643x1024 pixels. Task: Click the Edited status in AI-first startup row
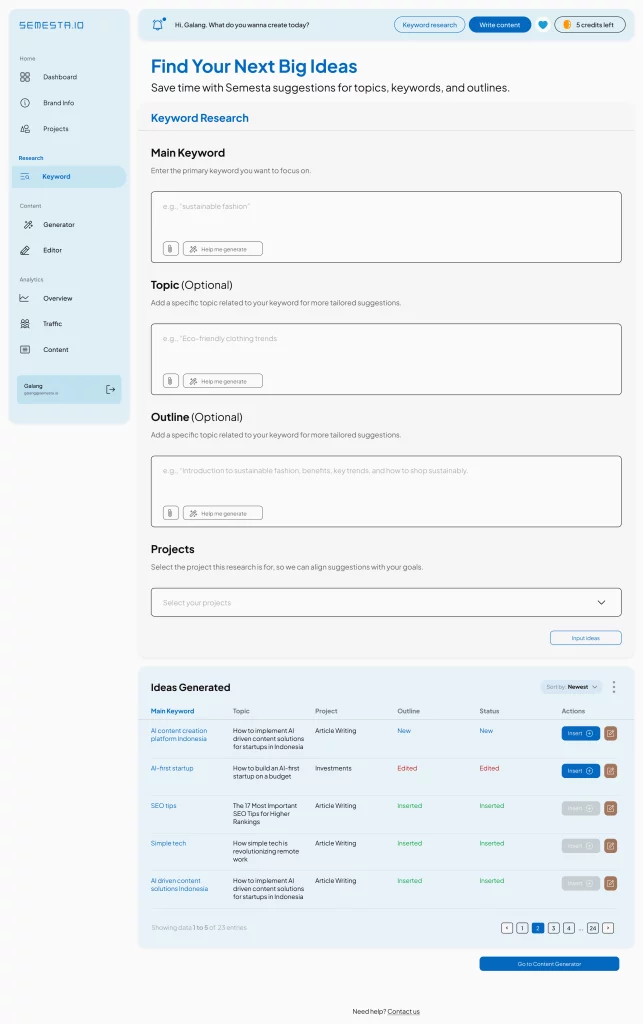pyautogui.click(x=489, y=768)
